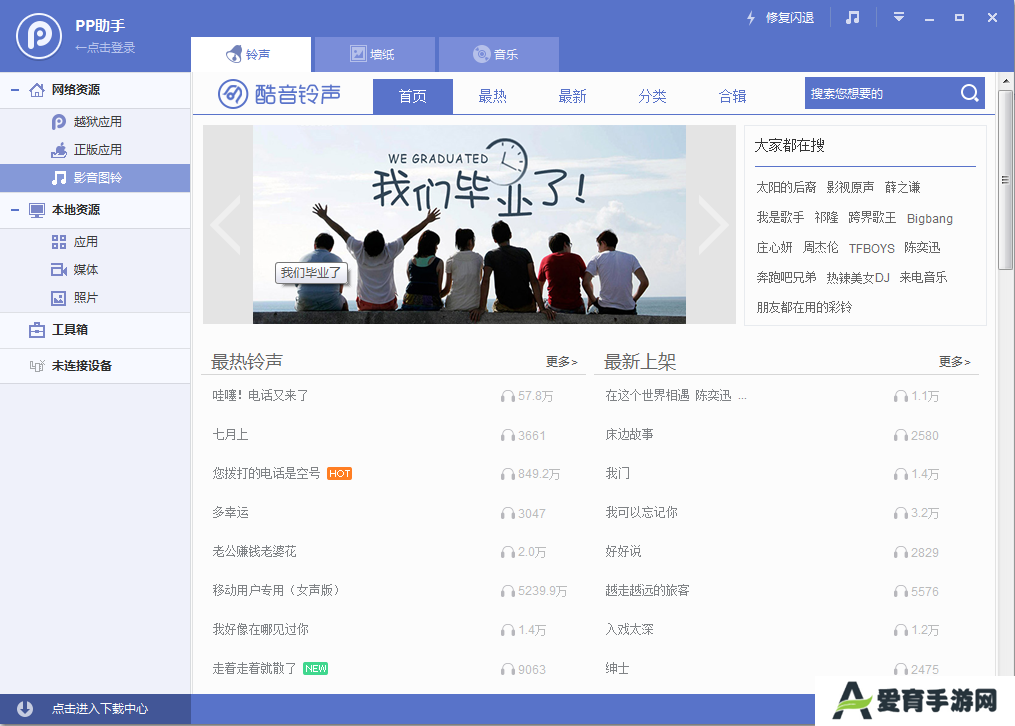
Task: Show previous banner with left arrow
Action: pyautogui.click(x=226, y=225)
